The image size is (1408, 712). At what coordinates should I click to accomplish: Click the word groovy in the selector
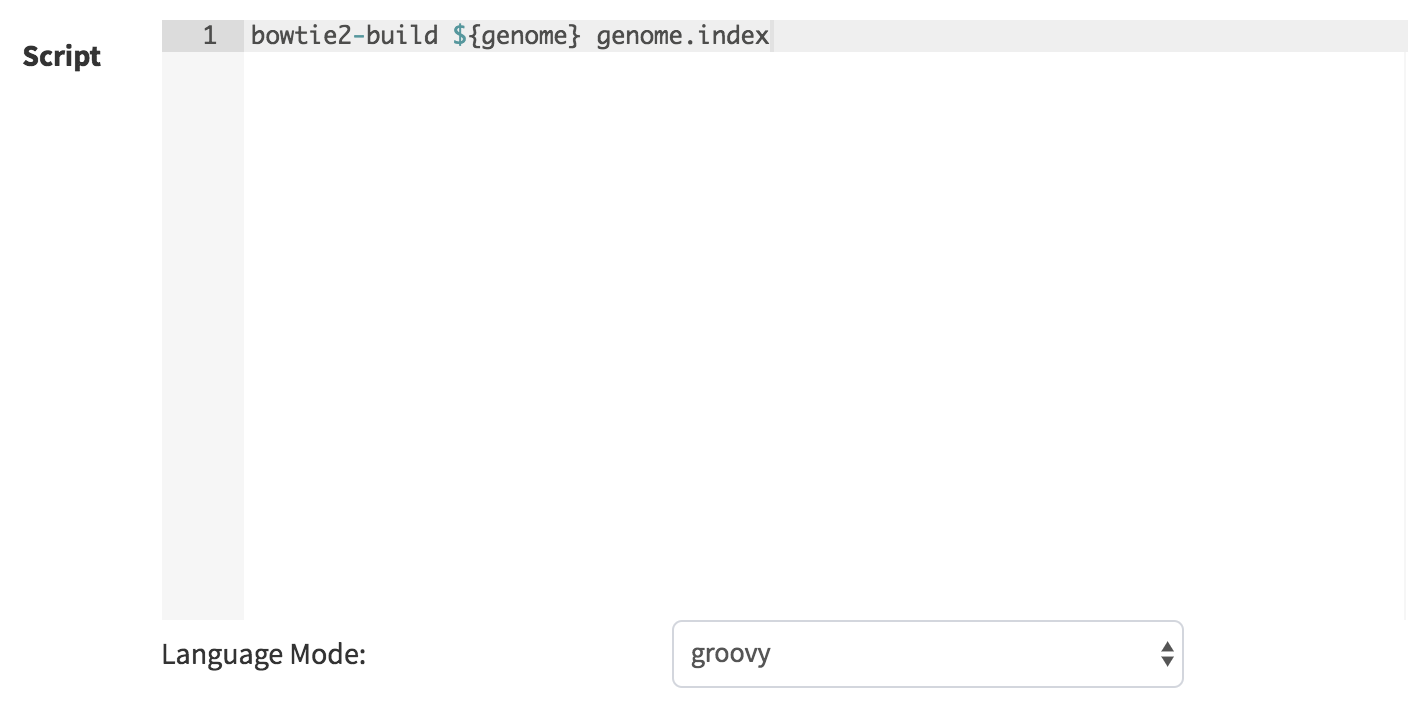pos(731,655)
